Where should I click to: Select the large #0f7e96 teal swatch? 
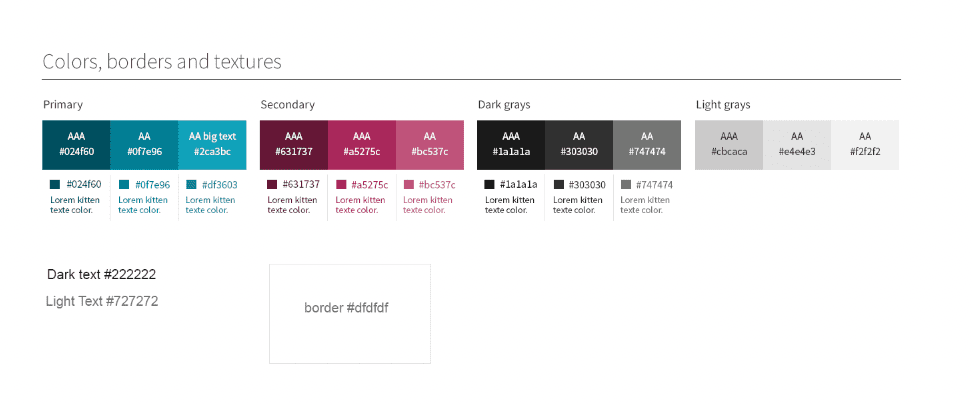click(144, 144)
